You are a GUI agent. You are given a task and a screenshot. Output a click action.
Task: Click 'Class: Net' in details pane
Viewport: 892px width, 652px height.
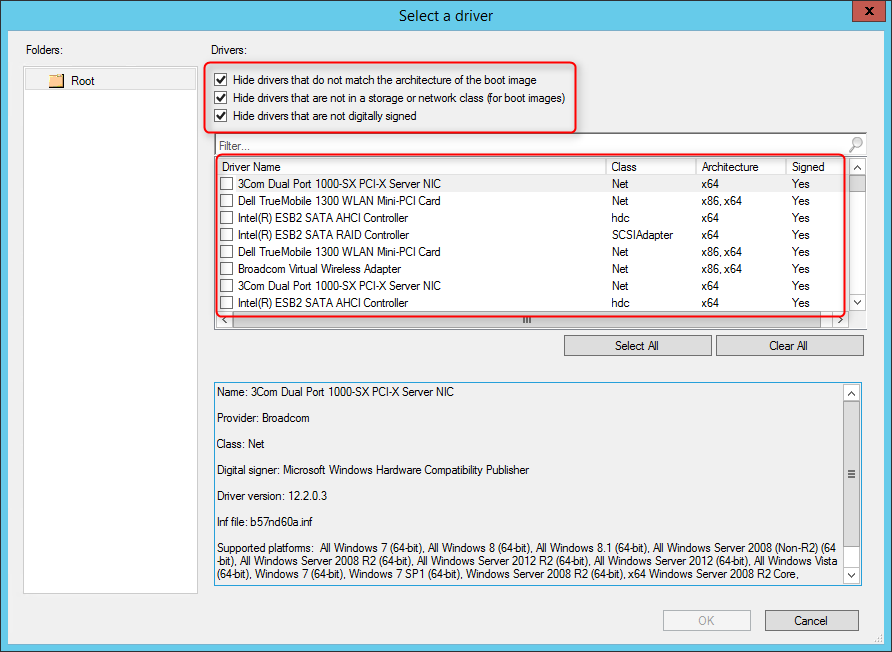tap(240, 444)
